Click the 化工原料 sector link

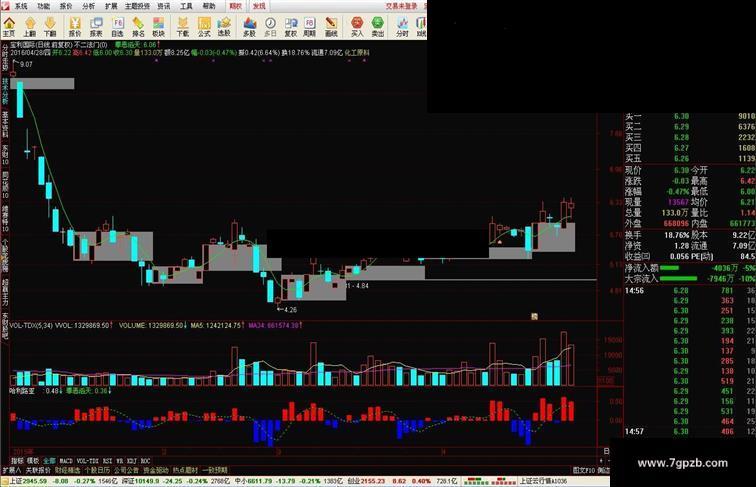[x=357, y=53]
